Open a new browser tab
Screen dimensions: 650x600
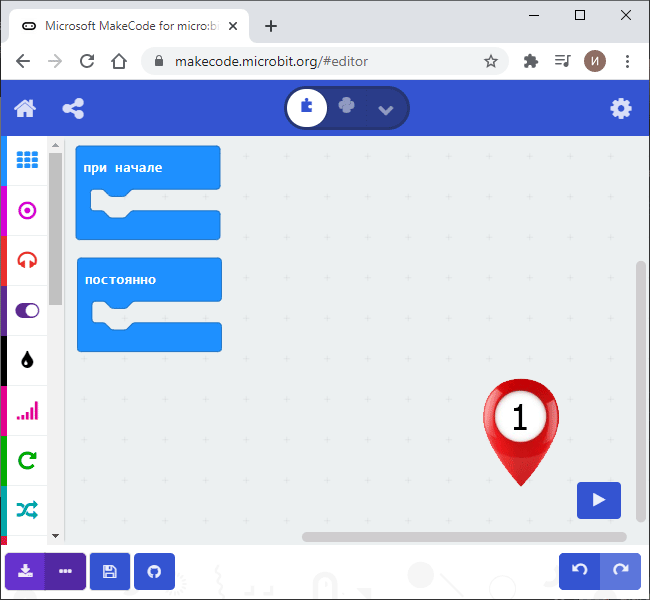[x=271, y=26]
